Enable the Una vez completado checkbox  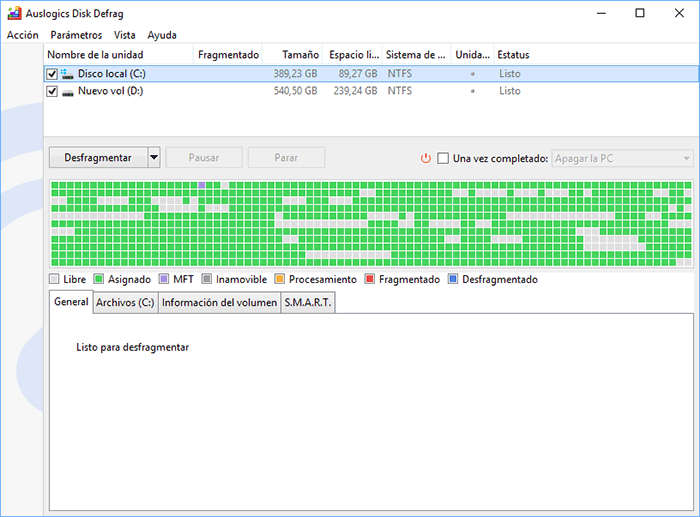click(443, 158)
